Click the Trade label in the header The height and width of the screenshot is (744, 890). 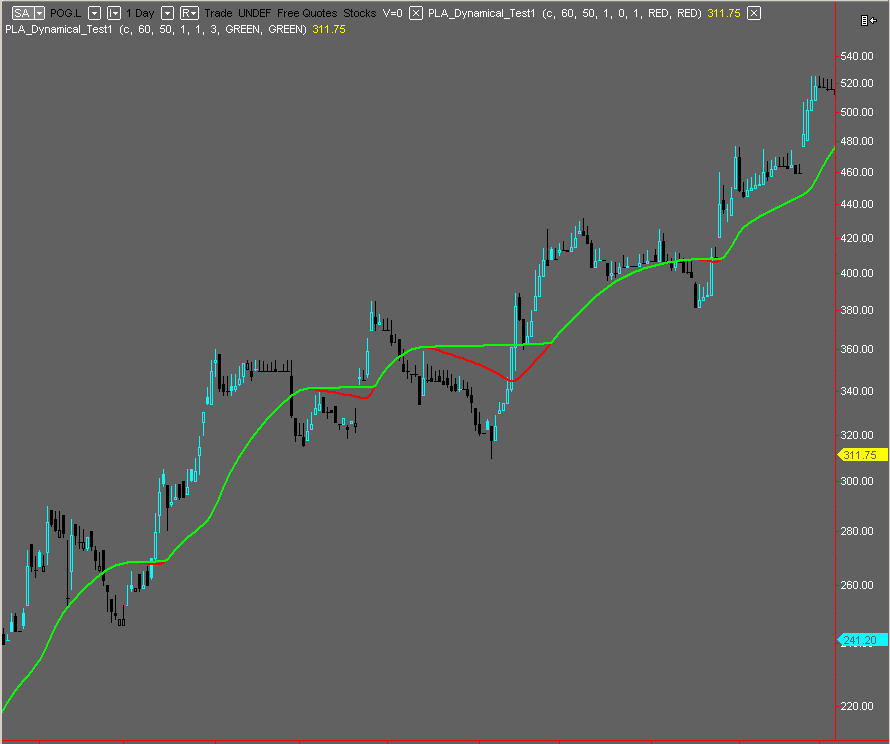point(218,13)
